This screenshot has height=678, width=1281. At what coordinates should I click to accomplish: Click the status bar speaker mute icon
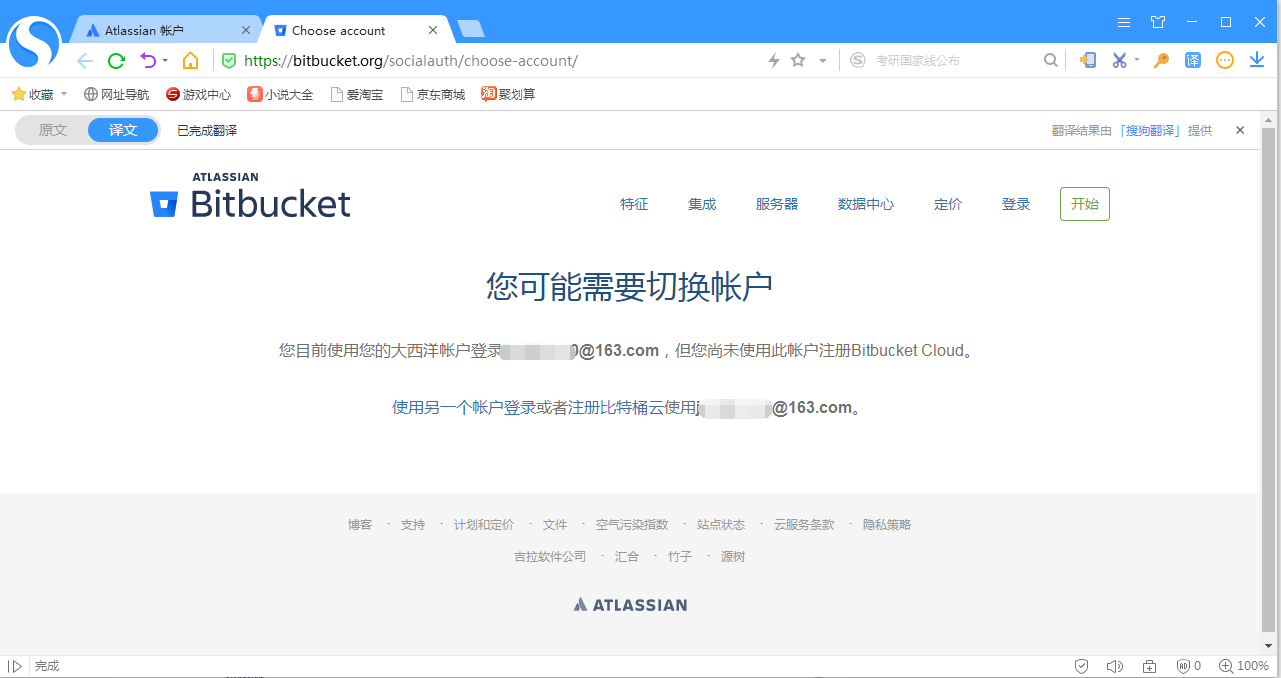1115,666
